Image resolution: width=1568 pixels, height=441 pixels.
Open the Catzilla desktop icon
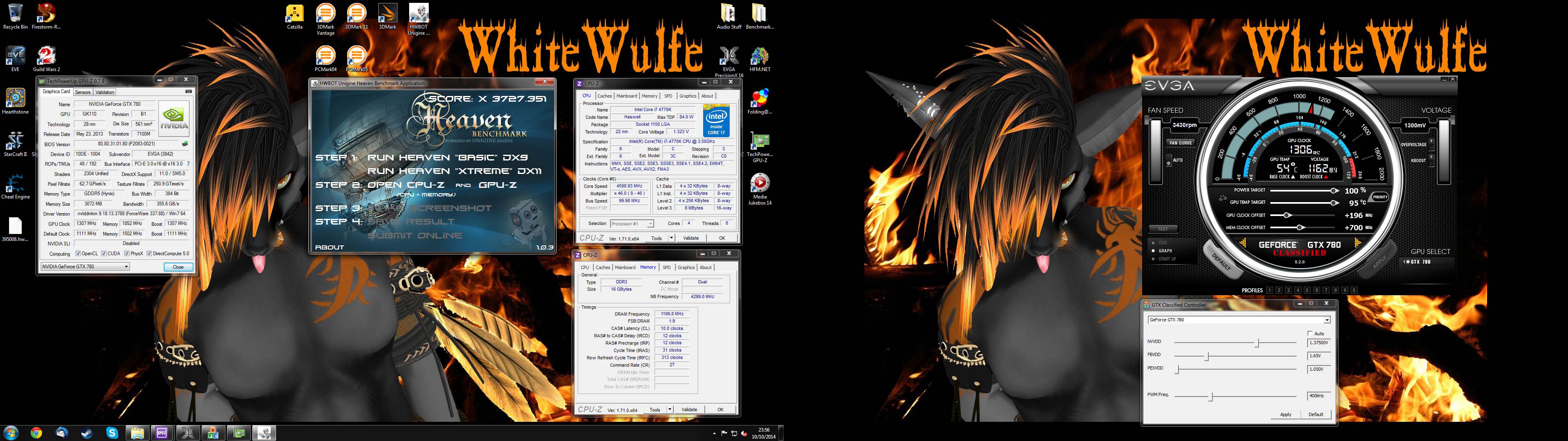point(295,16)
